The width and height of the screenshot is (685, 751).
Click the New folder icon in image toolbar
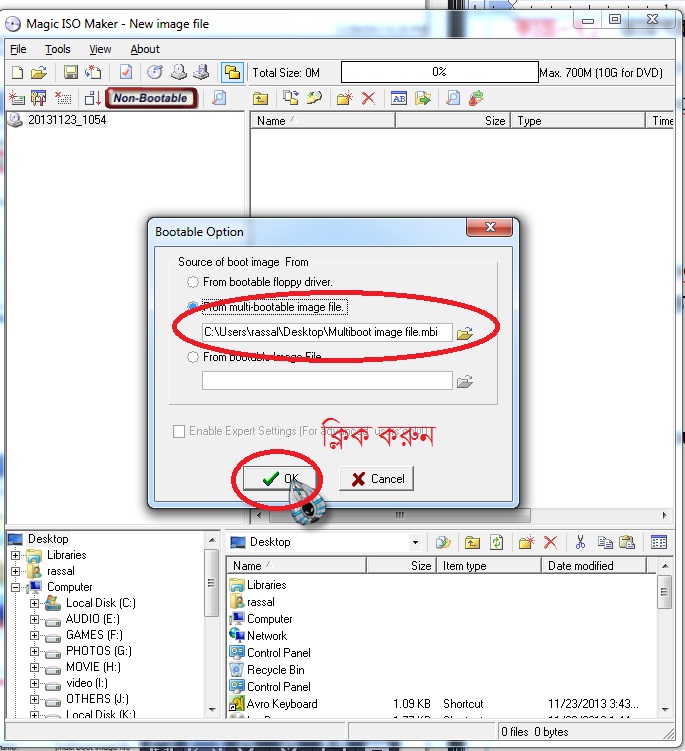pyautogui.click(x=344, y=98)
